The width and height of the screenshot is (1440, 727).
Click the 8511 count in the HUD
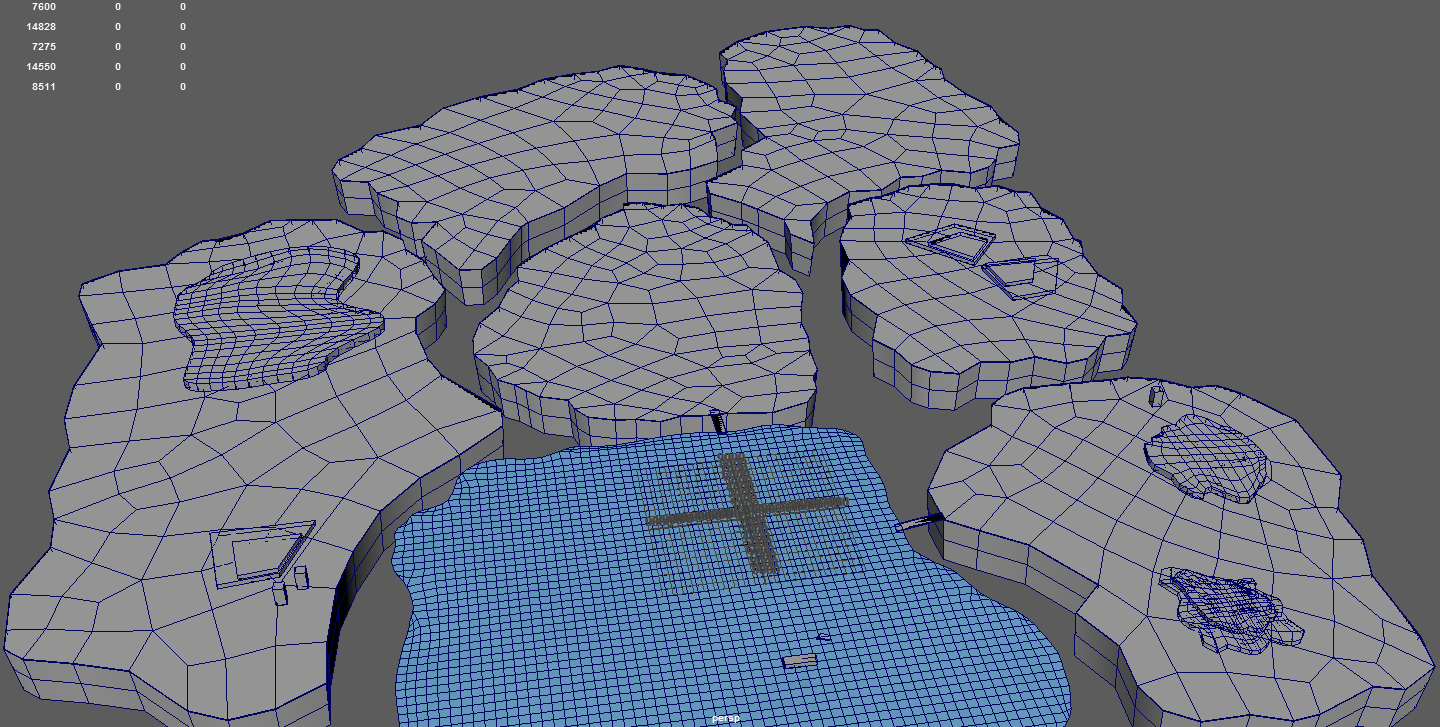click(44, 87)
